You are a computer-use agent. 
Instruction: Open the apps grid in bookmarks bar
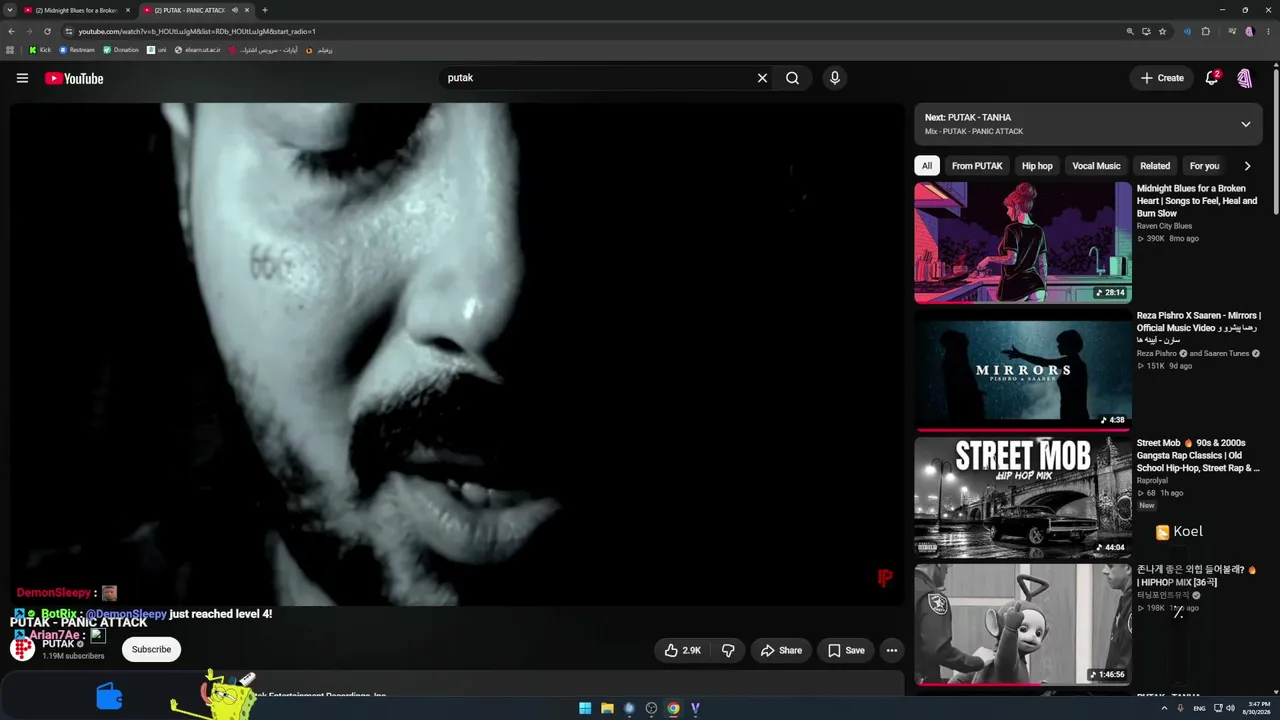[10, 50]
